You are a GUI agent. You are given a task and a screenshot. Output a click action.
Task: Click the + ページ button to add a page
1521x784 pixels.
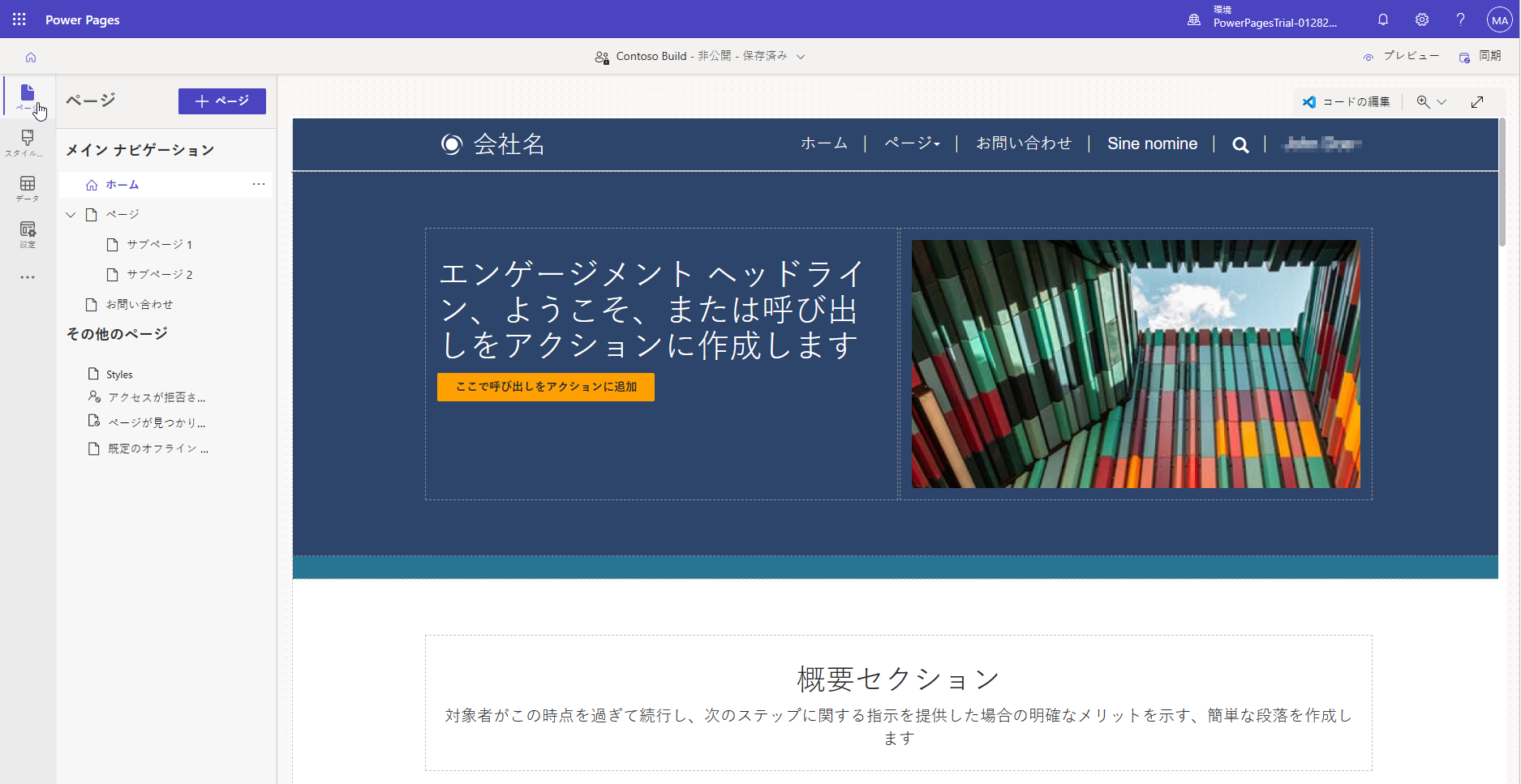tap(222, 101)
